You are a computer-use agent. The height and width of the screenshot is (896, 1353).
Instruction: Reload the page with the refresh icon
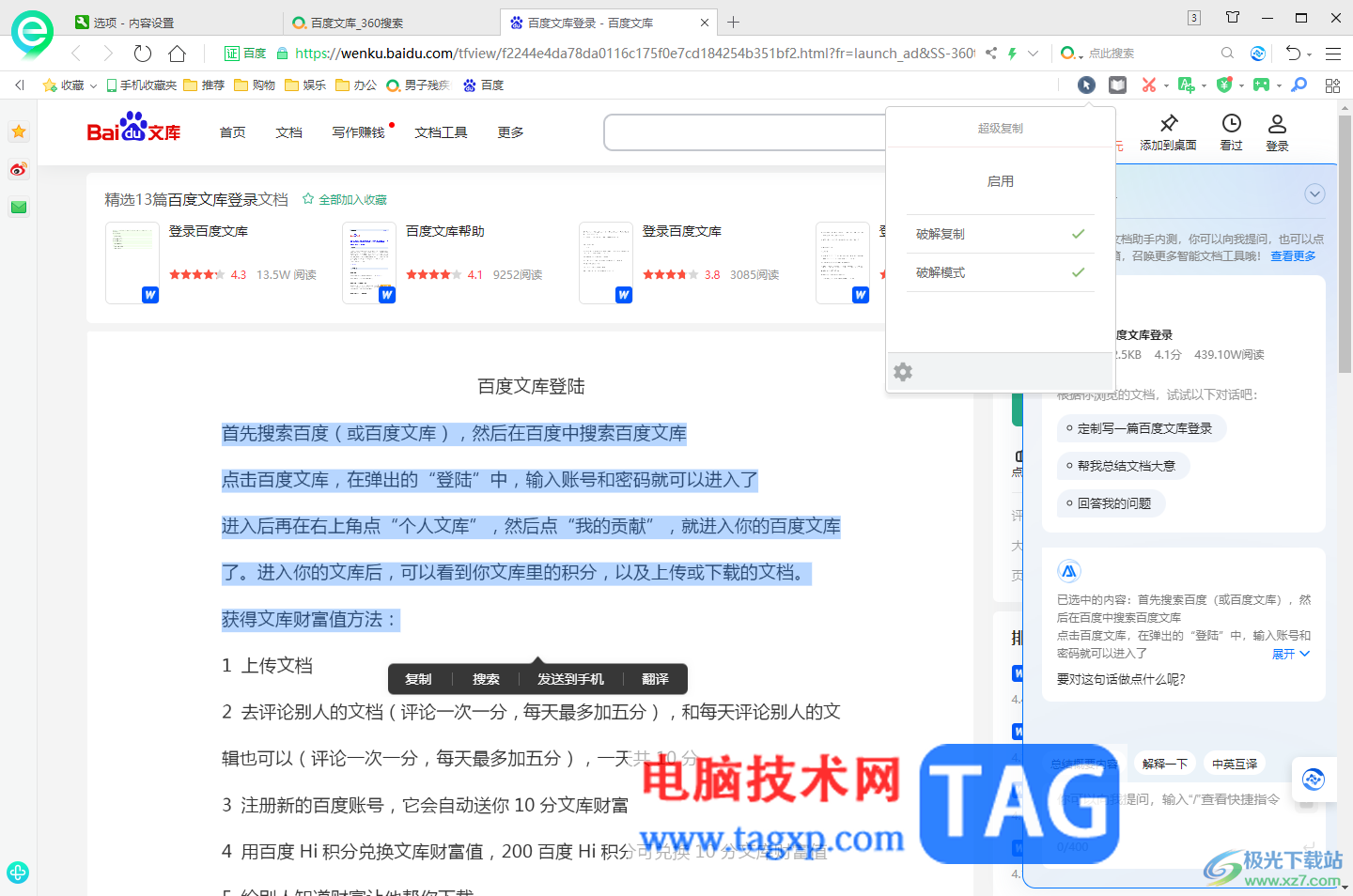pyautogui.click(x=142, y=54)
